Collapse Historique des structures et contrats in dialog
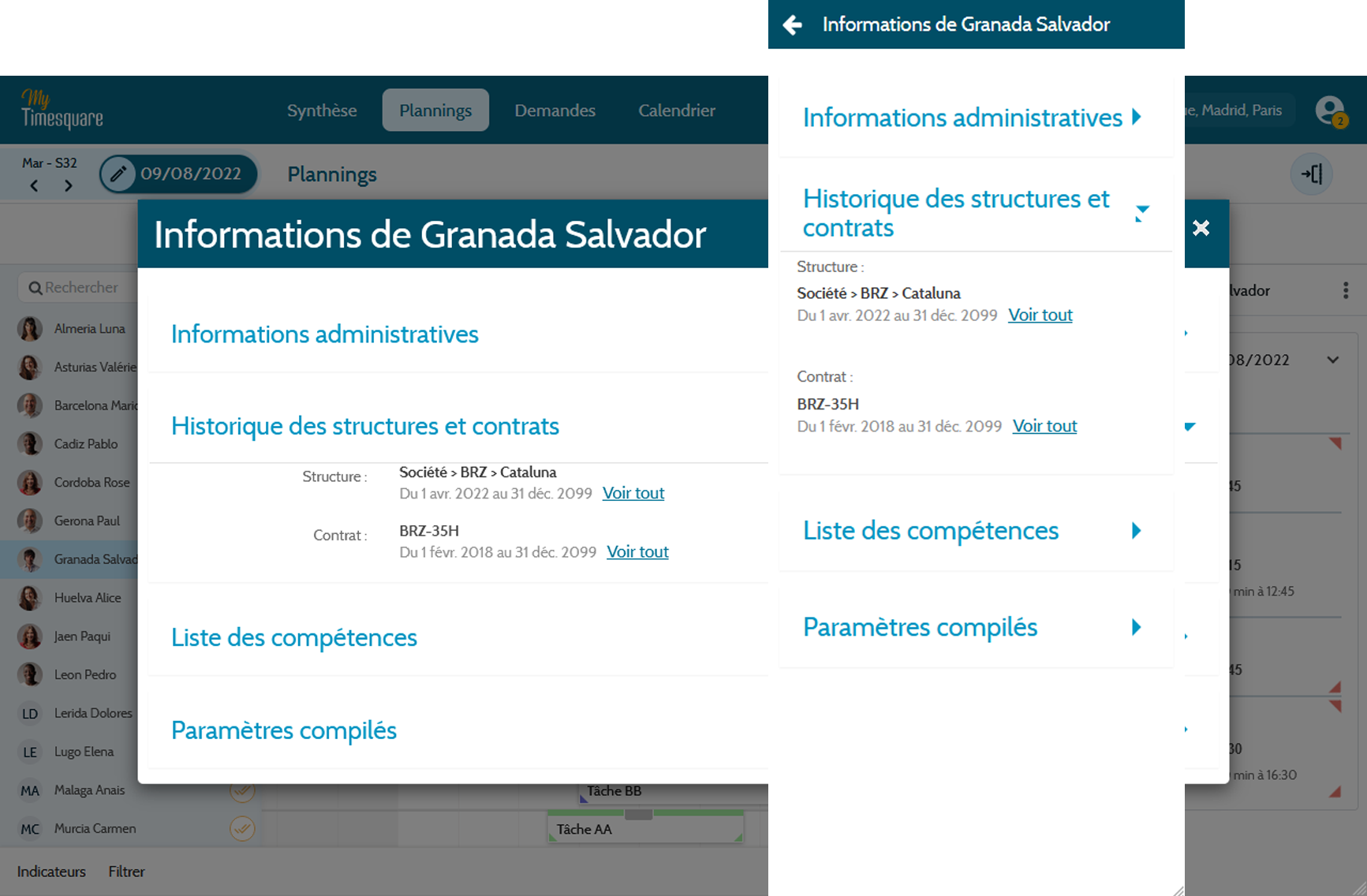The image size is (1367, 896). click(365, 426)
